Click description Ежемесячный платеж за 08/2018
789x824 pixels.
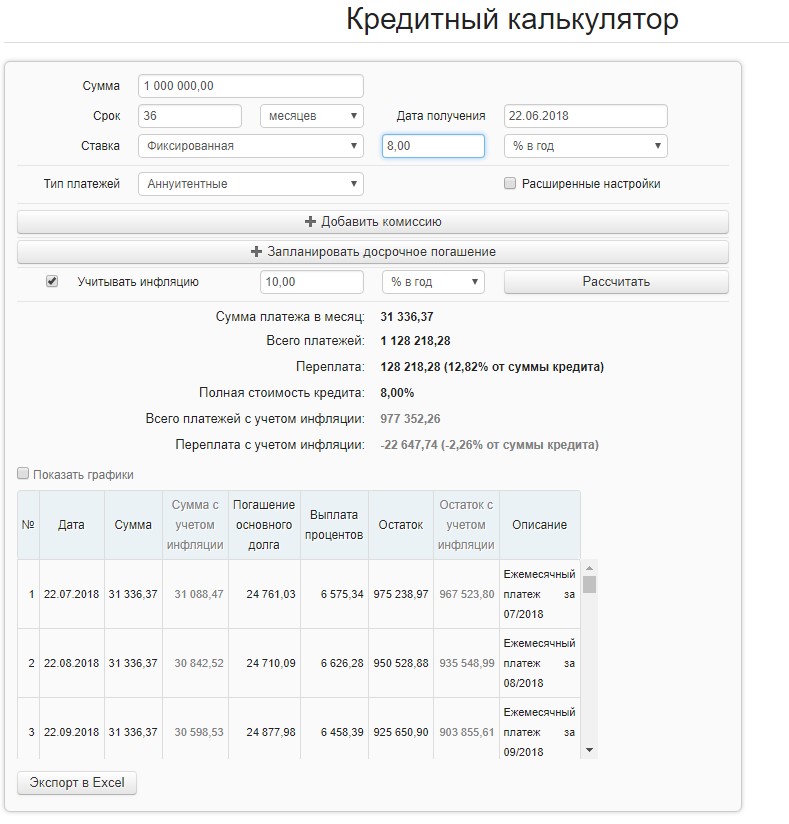pyautogui.click(x=539, y=663)
